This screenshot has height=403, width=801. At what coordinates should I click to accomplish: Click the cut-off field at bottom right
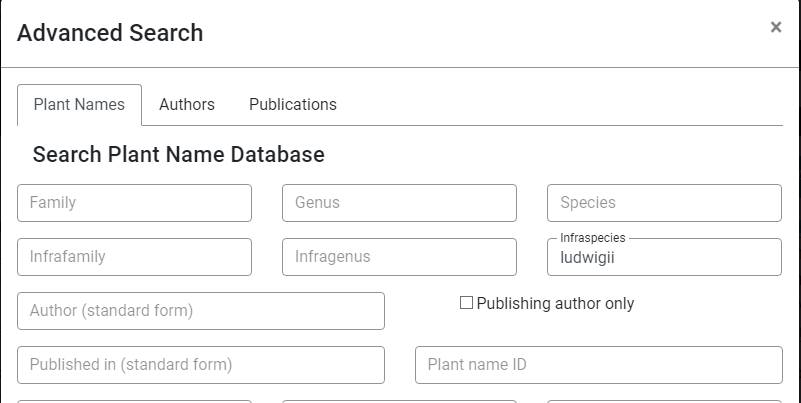coord(664,400)
